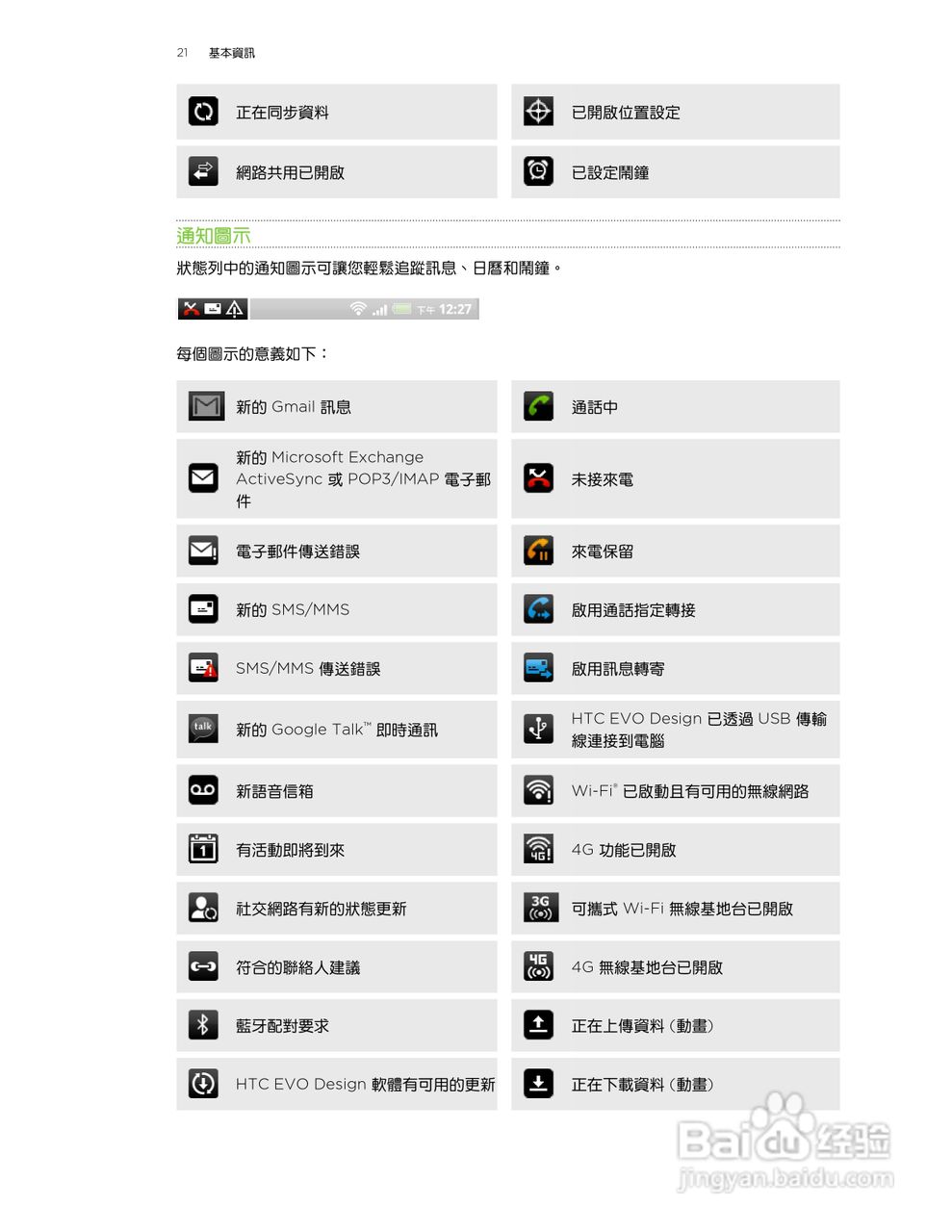
Task: Click the 4G hotspot enabled icon
Action: pyautogui.click(x=538, y=966)
